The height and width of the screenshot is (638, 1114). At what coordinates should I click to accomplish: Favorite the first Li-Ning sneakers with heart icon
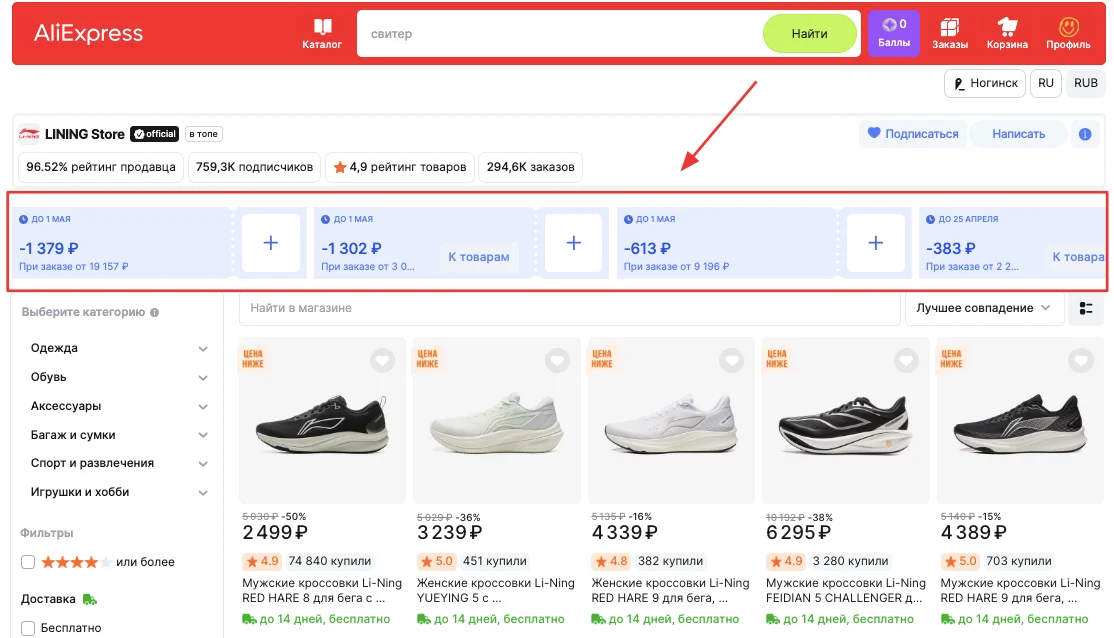[x=383, y=361]
